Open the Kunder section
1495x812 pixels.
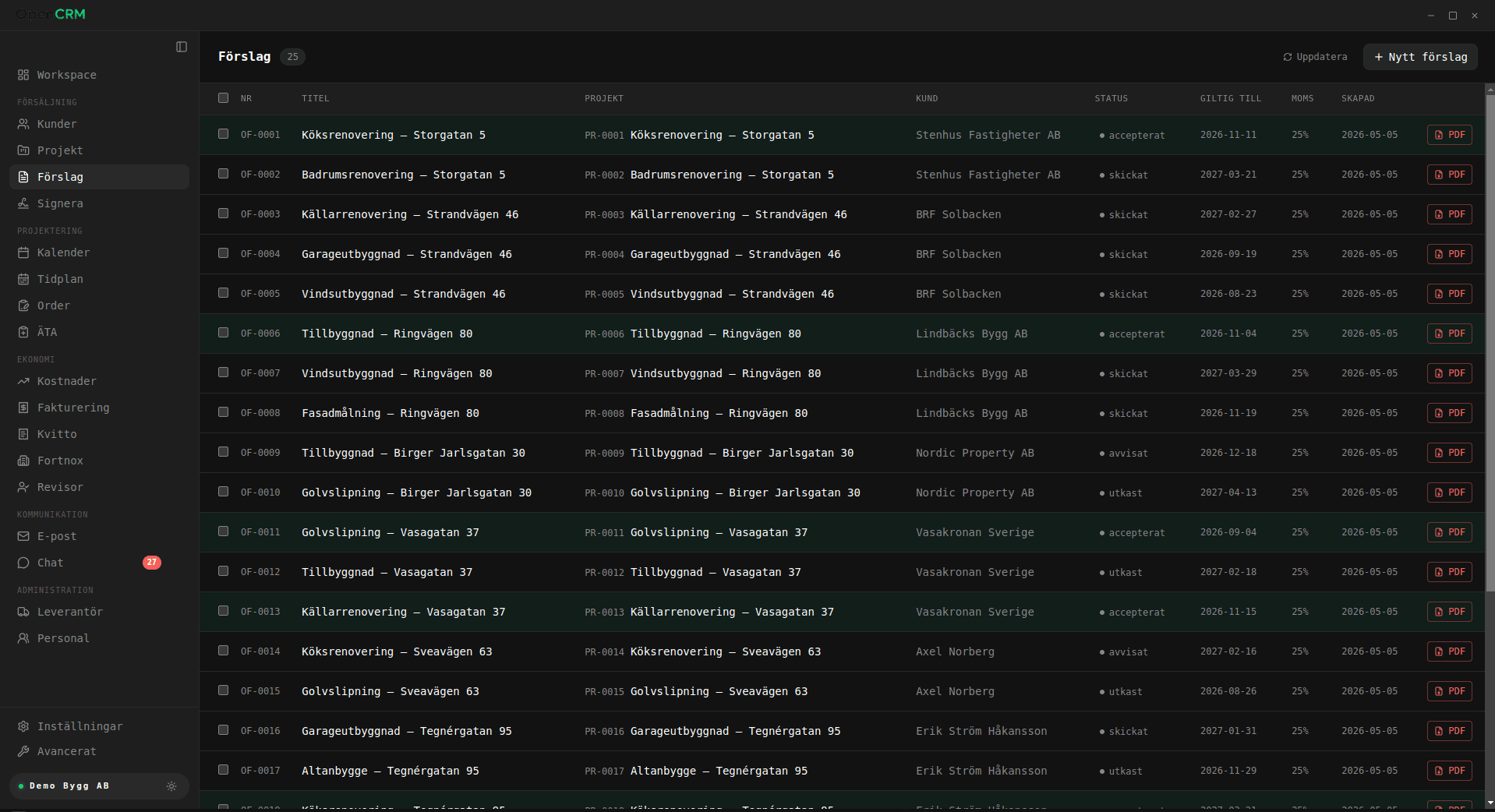[x=100, y=124]
